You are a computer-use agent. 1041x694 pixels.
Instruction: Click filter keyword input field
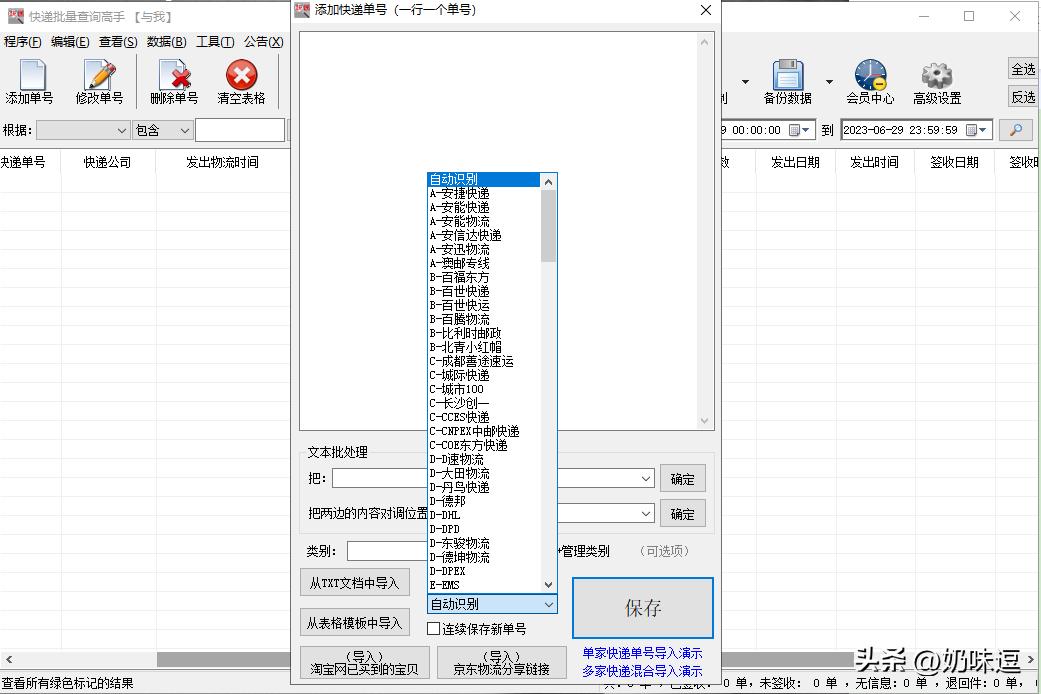point(240,130)
